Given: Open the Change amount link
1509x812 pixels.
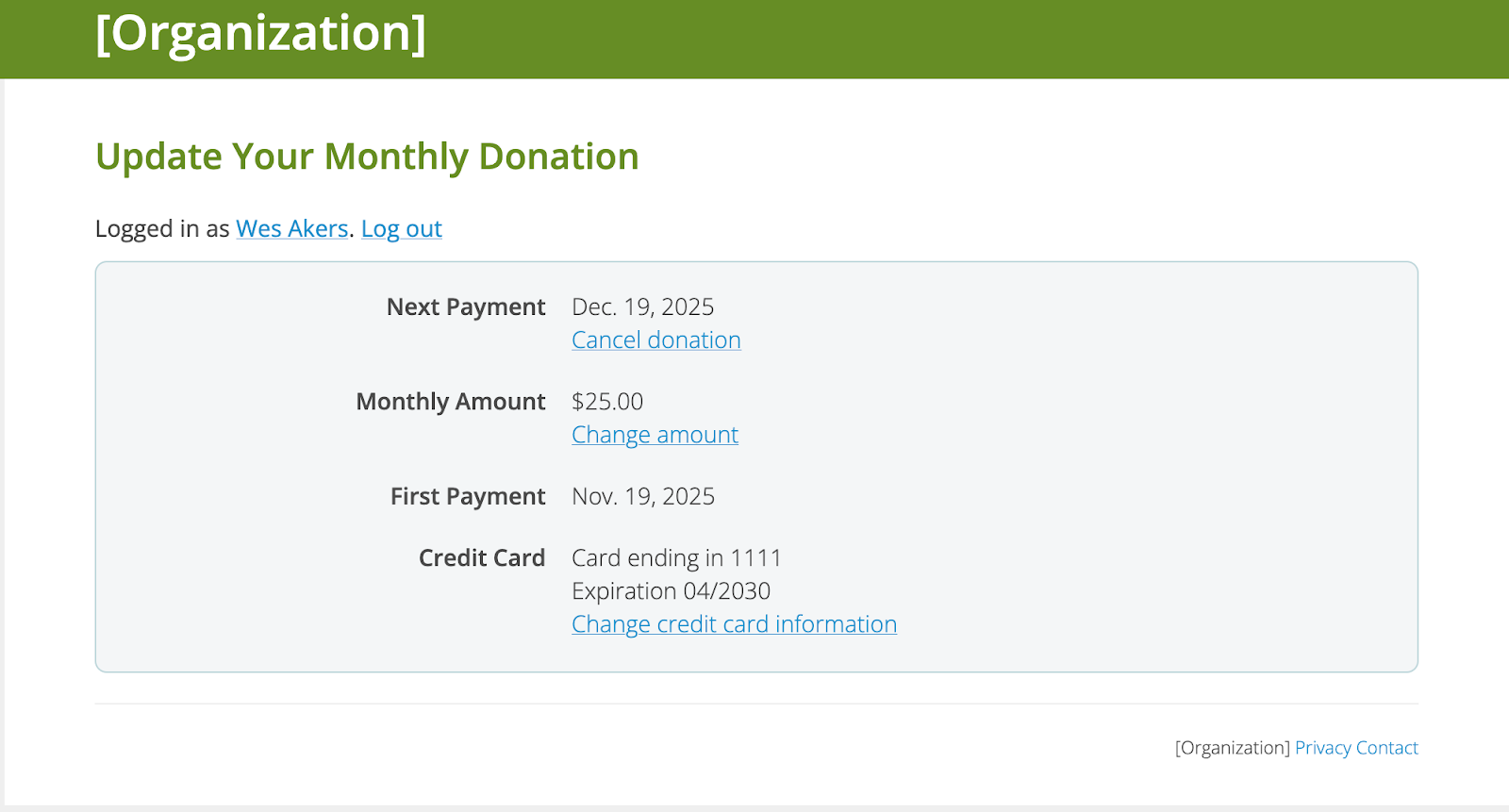Looking at the screenshot, I should coord(655,435).
